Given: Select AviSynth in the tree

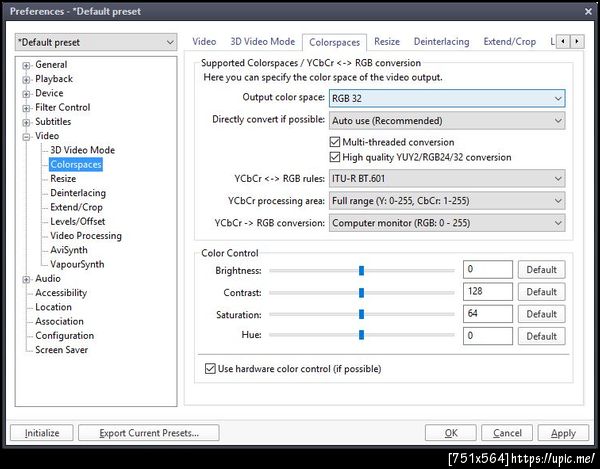Looking at the screenshot, I should [69, 250].
